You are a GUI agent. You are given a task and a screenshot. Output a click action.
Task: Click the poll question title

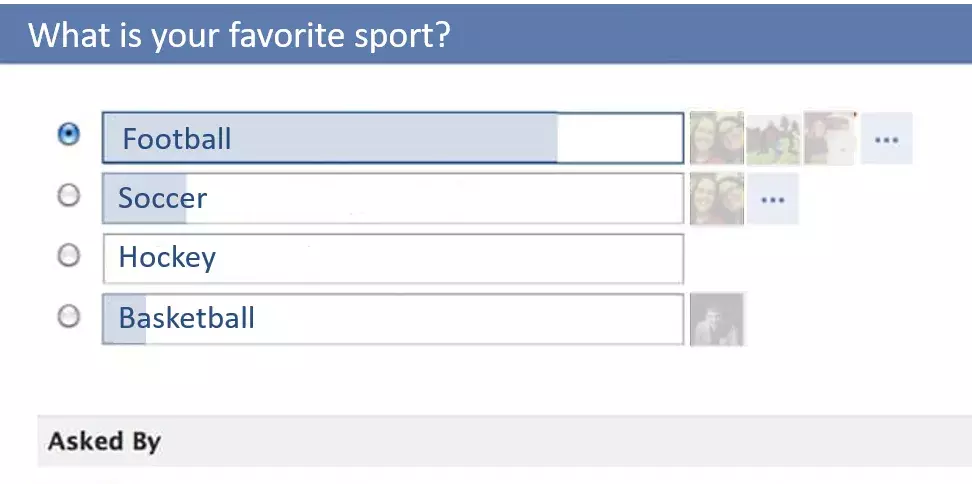240,36
